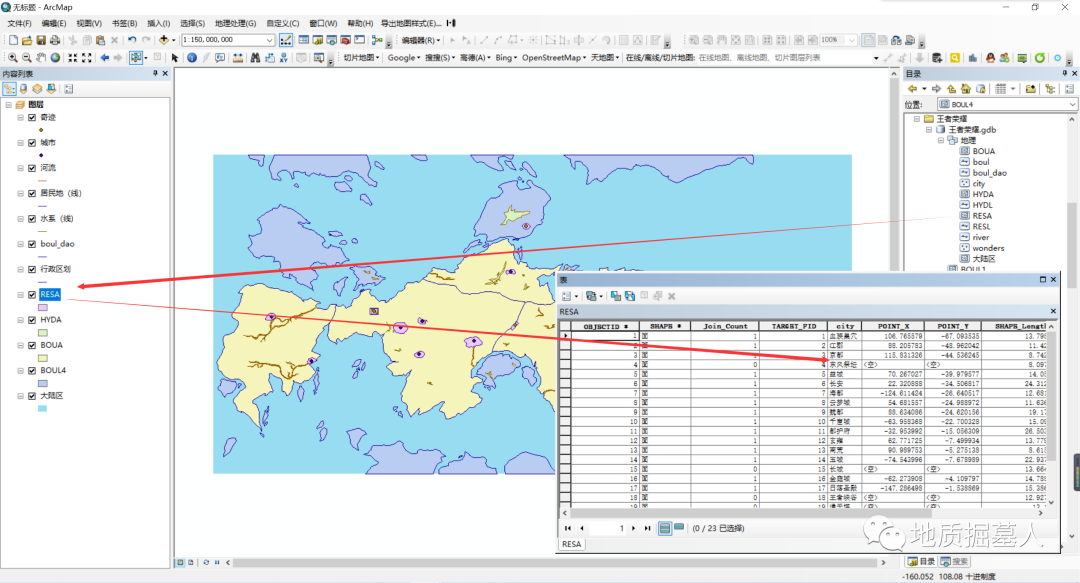Viewport: 1080px width, 583px height.
Task: Click the Add Data button
Action: (x=164, y=40)
